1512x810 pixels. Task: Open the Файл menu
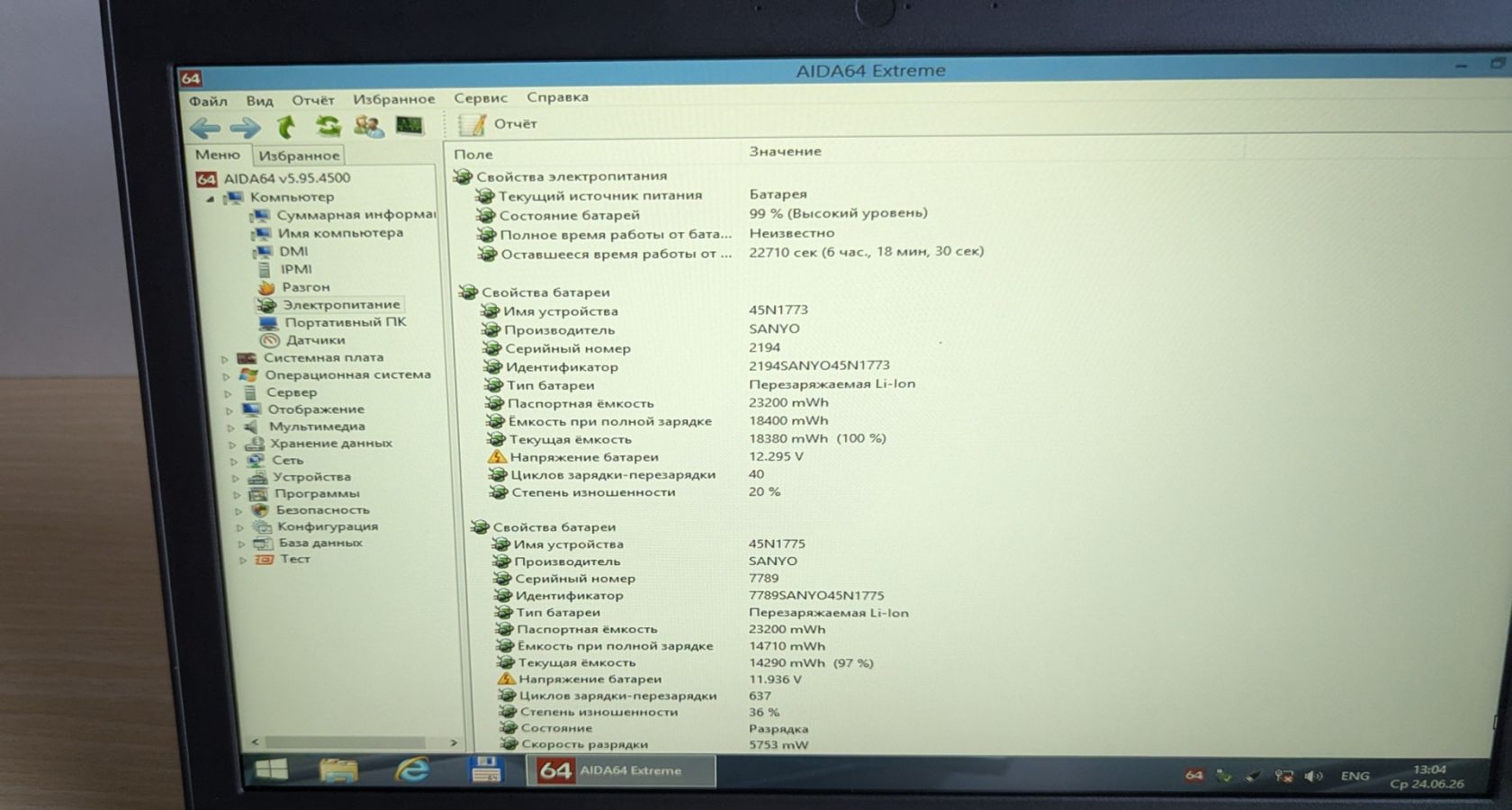coord(208,101)
